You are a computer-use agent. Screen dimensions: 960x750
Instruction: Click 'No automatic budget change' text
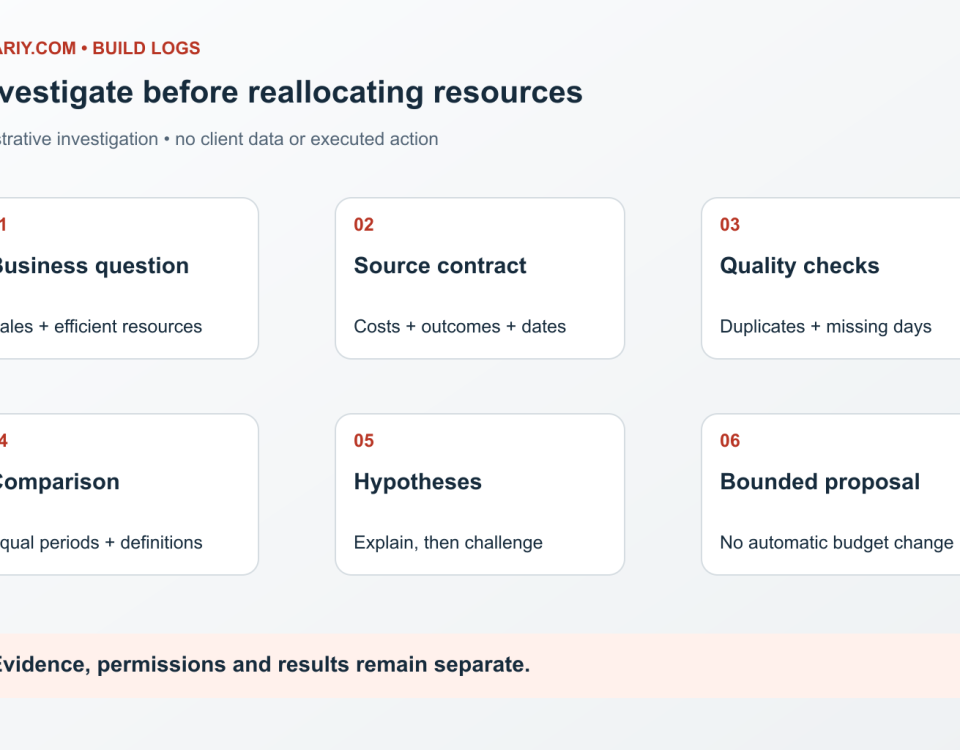pos(836,542)
